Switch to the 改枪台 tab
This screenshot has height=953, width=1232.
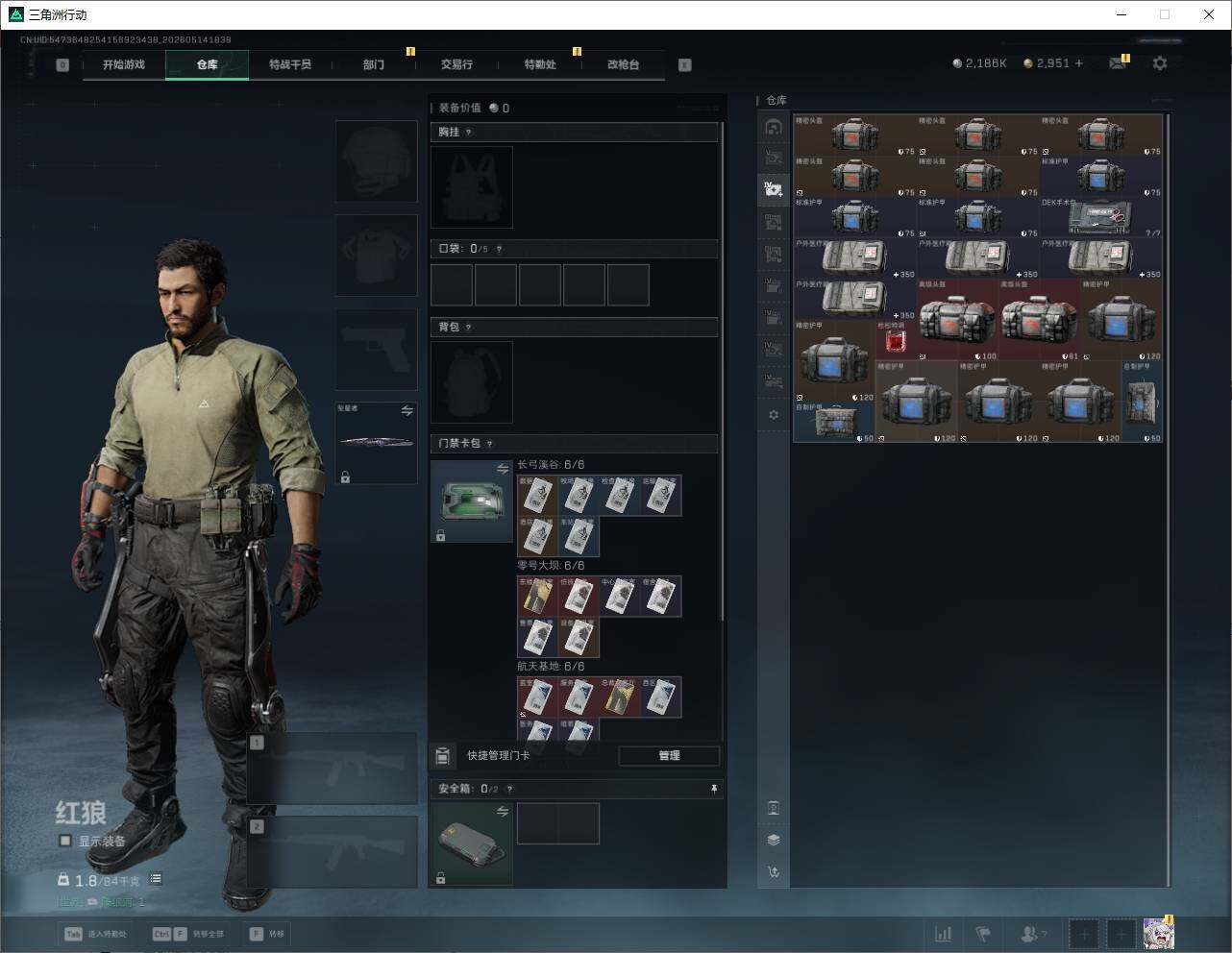pos(623,64)
